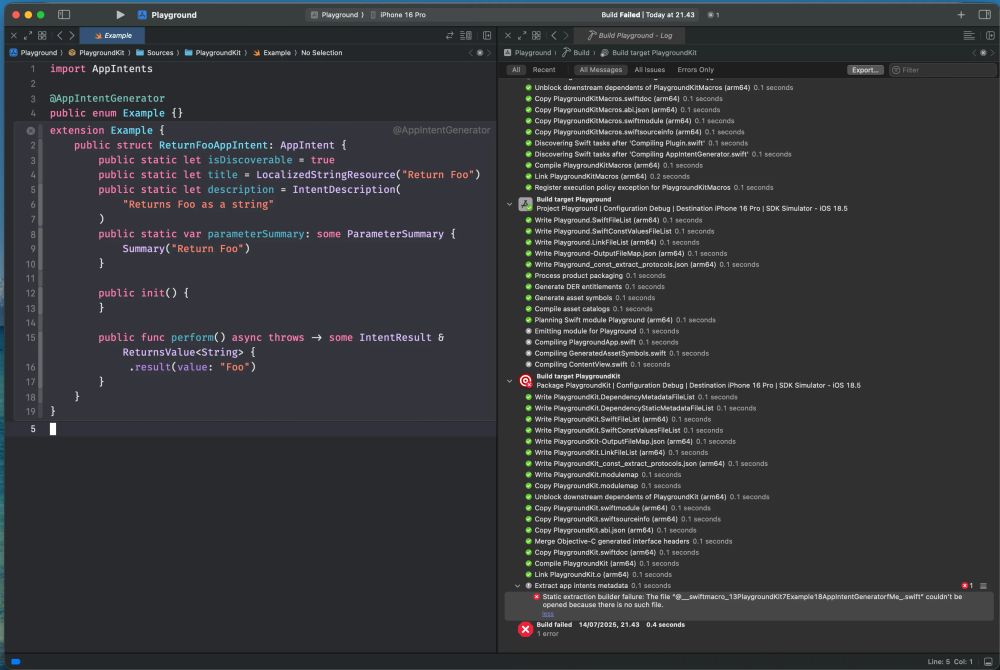The width and height of the screenshot is (1000, 670).
Task: Open the Build Failed activity status
Action: 647,15
